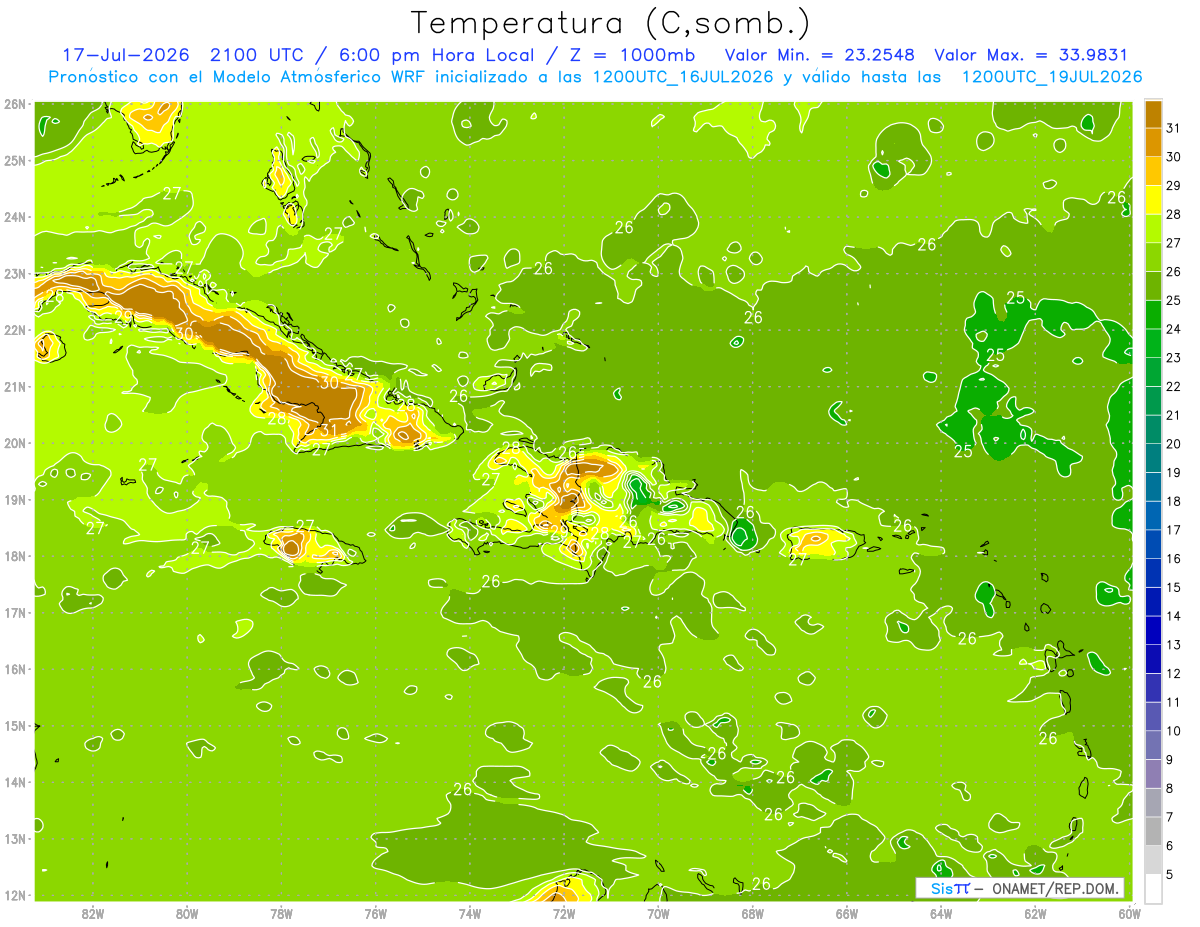
Task: Click the "Modelo Atmosferico WRF" text
Action: tap(318, 77)
